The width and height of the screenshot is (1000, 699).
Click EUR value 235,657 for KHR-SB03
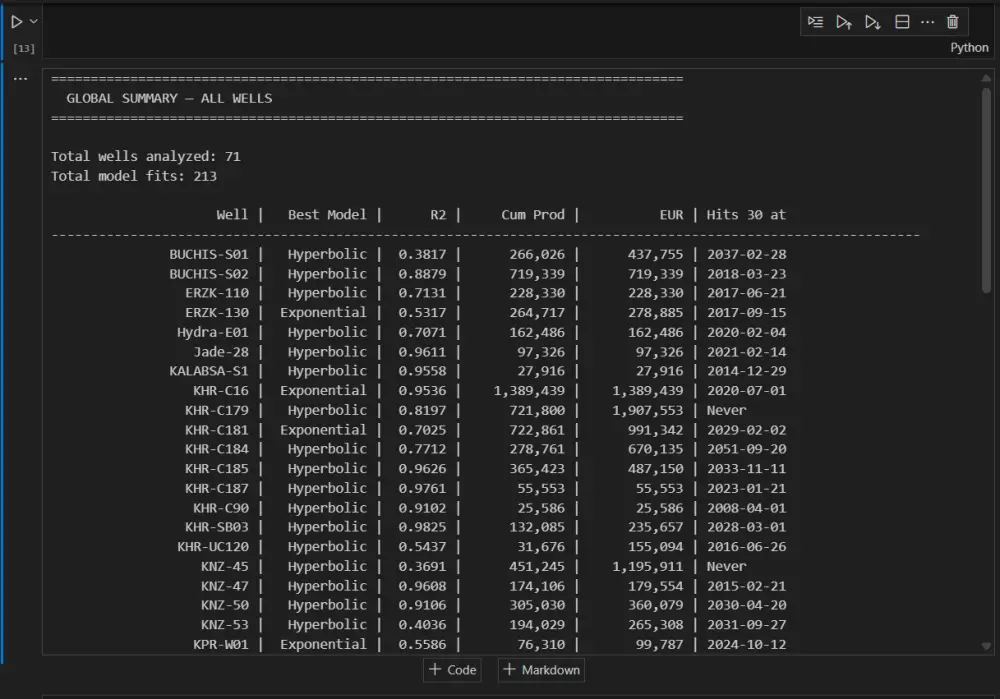(x=656, y=527)
